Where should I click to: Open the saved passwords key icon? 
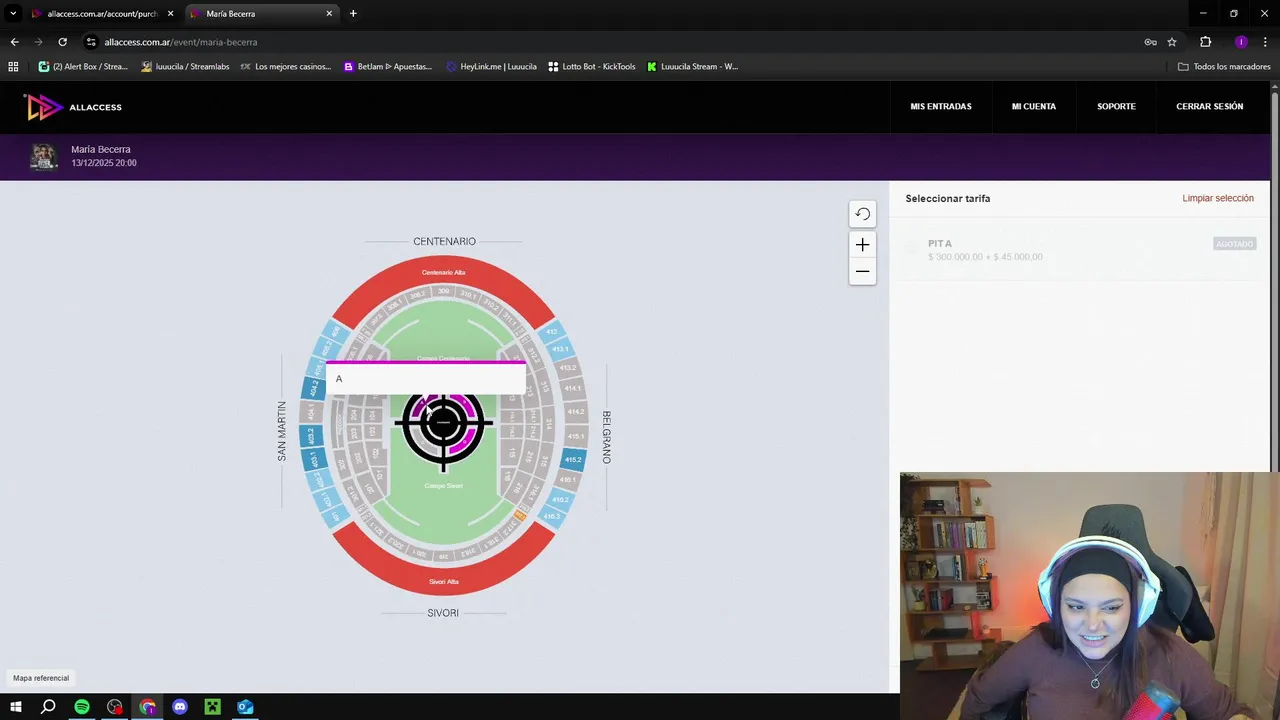pyautogui.click(x=1150, y=42)
